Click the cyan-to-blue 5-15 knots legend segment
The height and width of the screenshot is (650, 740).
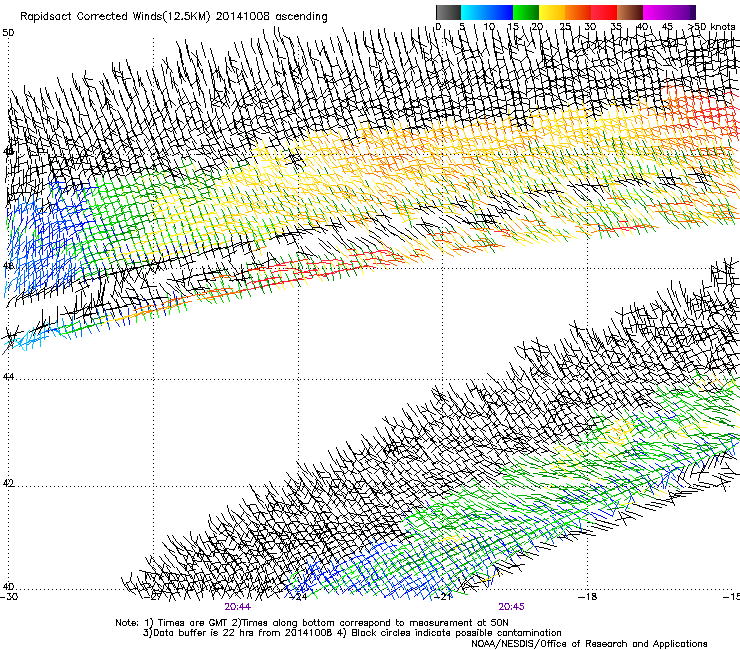(487, 12)
